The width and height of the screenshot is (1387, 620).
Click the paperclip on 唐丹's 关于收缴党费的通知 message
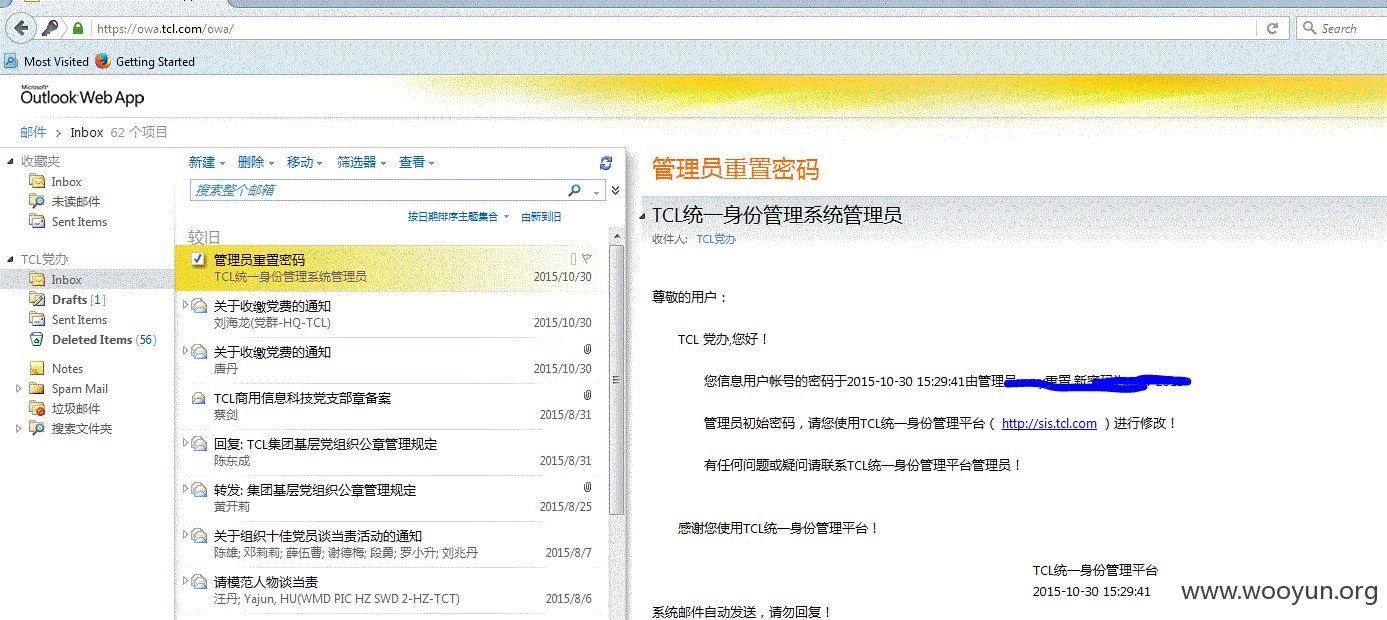(587, 350)
